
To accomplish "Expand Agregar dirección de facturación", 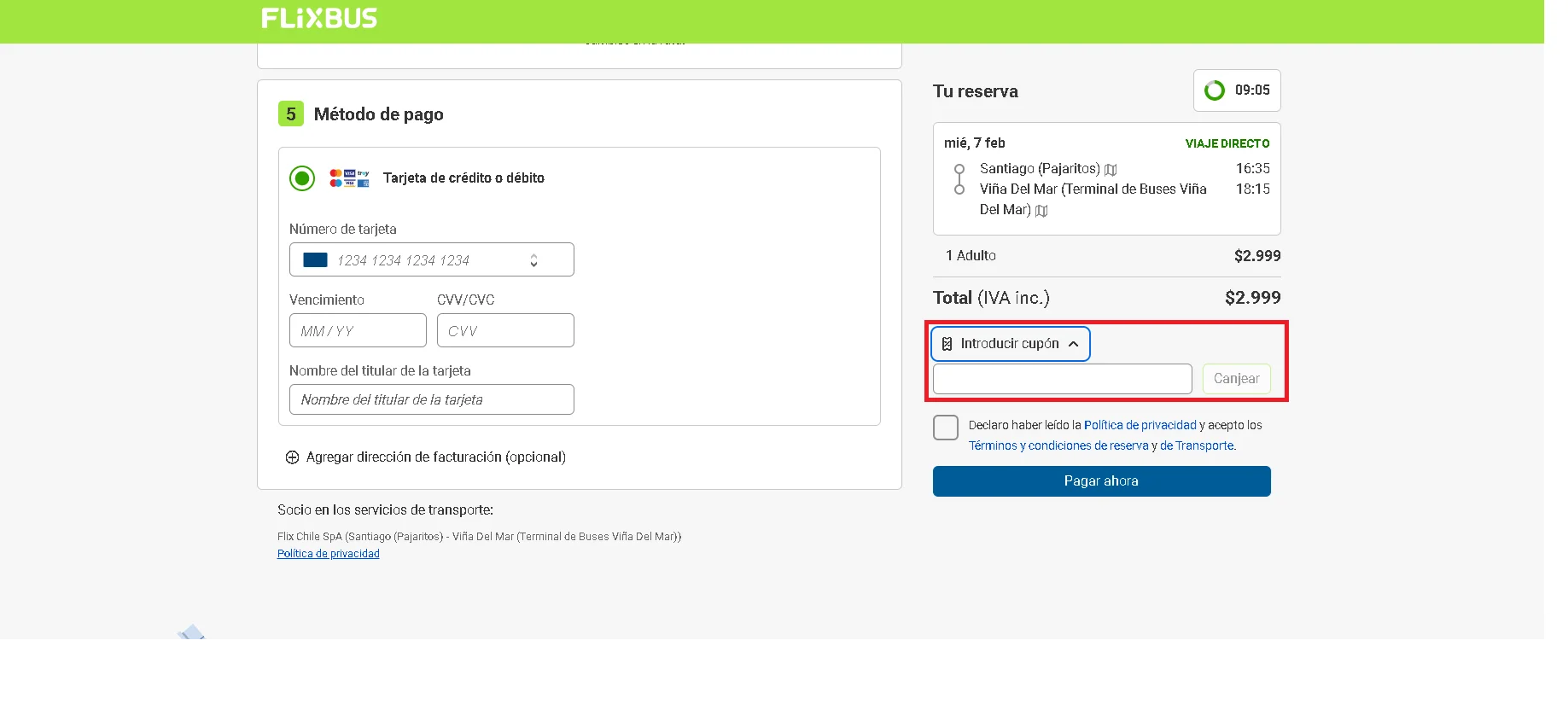I will click(x=435, y=457).
